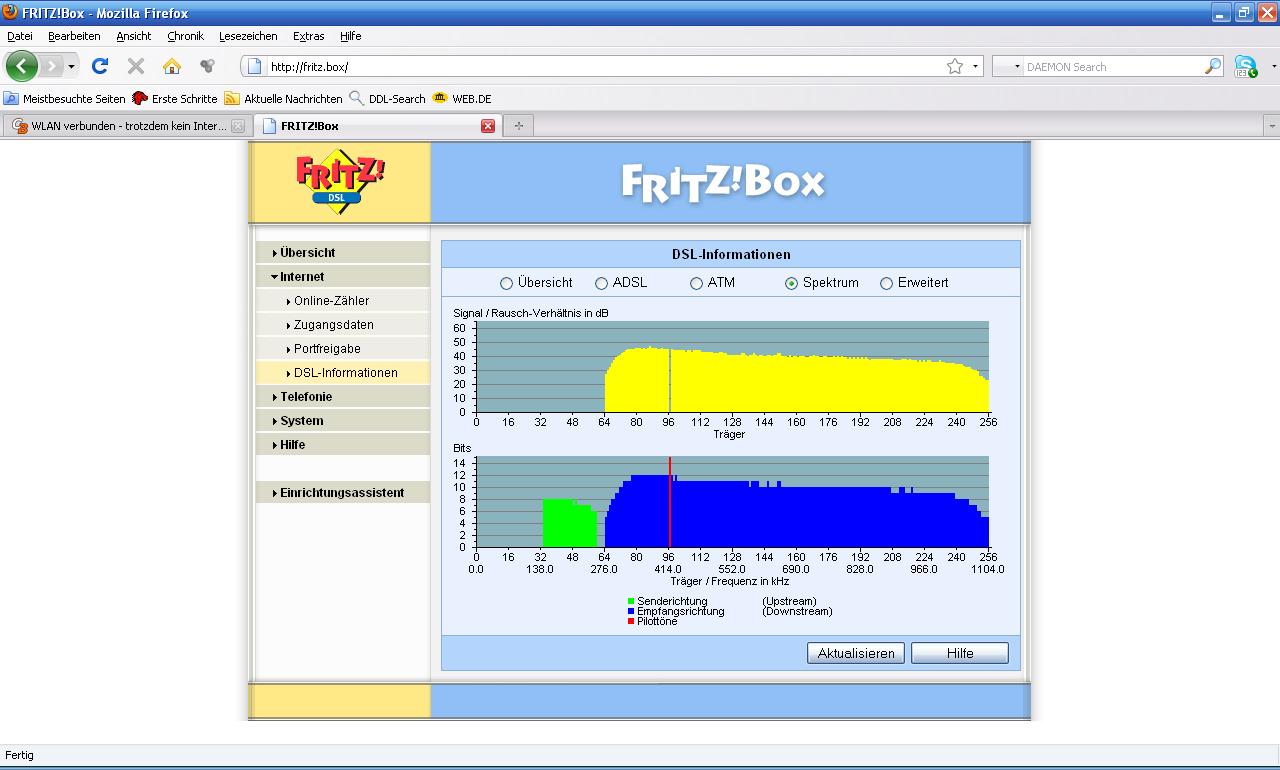Screen dimensions: 1280x770
Task: Click the Aktualisieren button
Action: click(x=856, y=653)
